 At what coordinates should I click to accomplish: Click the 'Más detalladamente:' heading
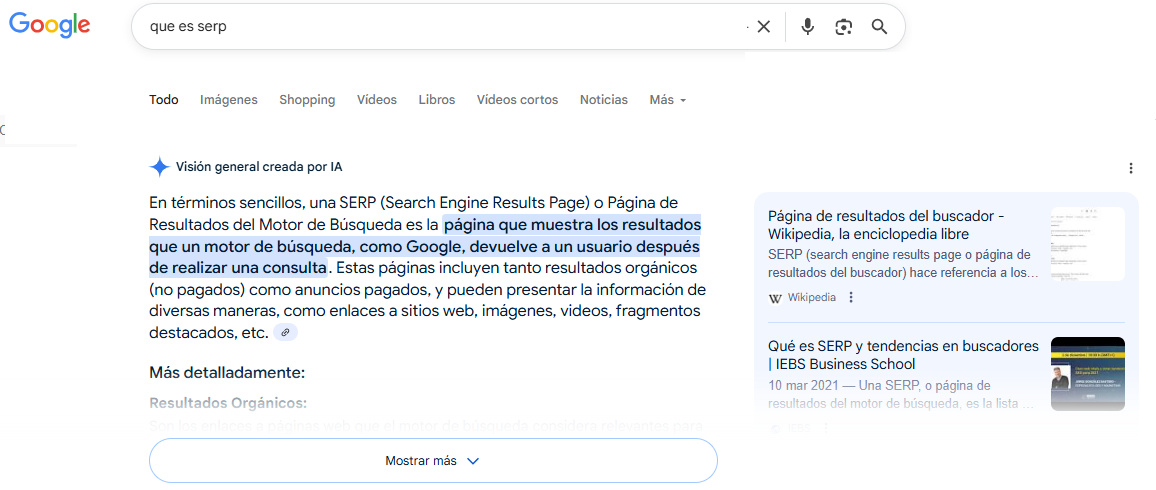point(227,372)
